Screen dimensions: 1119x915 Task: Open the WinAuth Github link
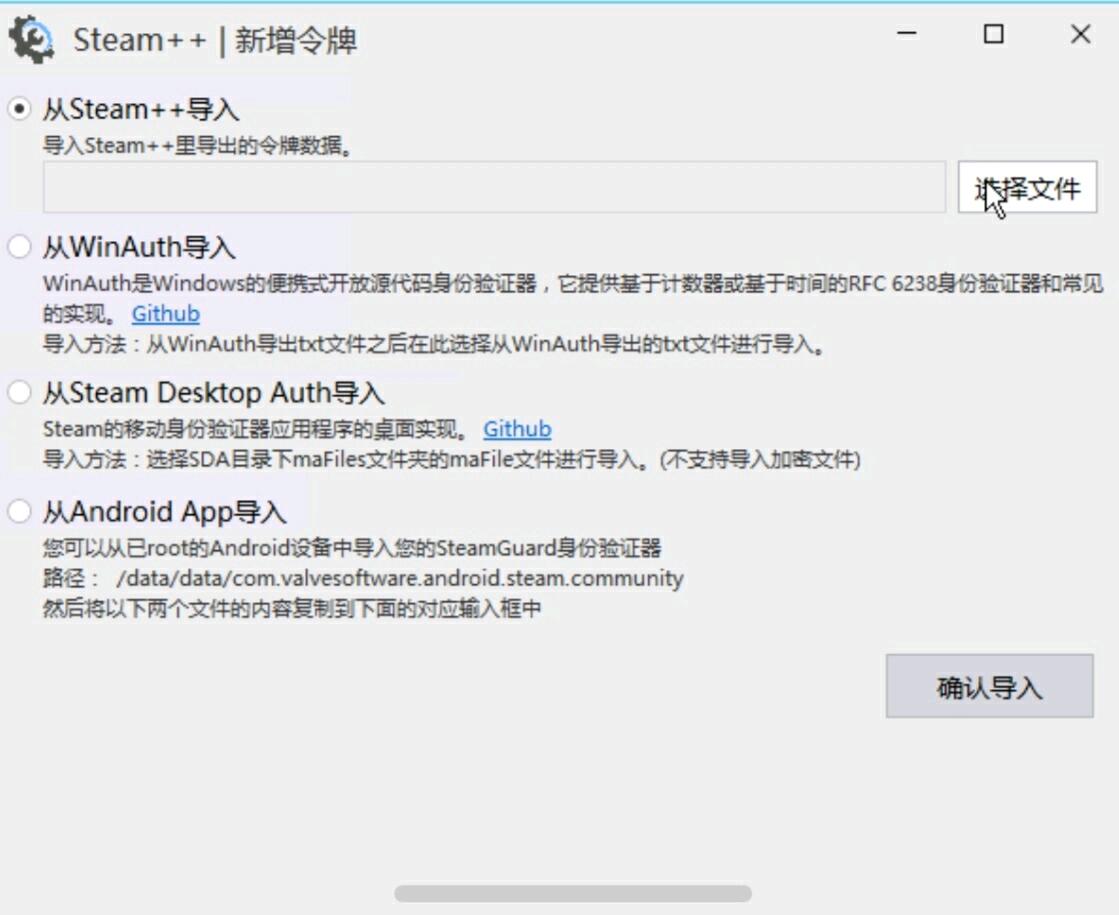click(166, 313)
